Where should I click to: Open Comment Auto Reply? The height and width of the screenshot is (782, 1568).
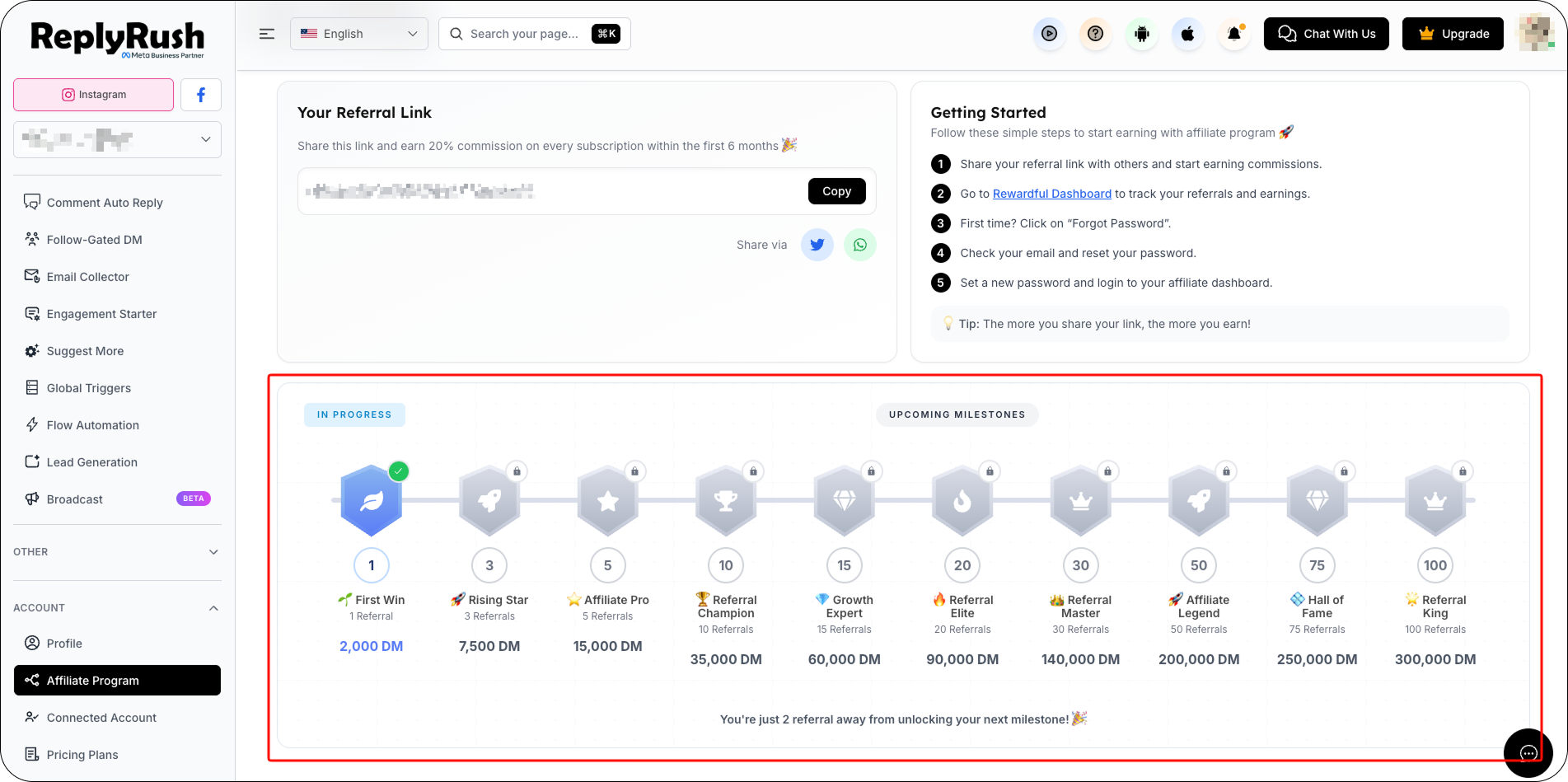point(117,203)
